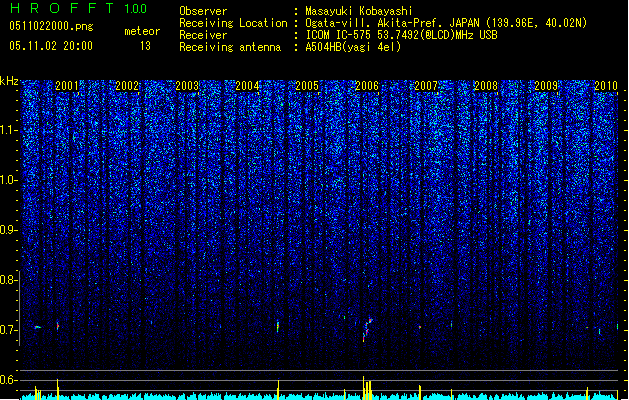629x400 pixels.
Task: Click the echo between 2004 and 2005
Action: 278,326
